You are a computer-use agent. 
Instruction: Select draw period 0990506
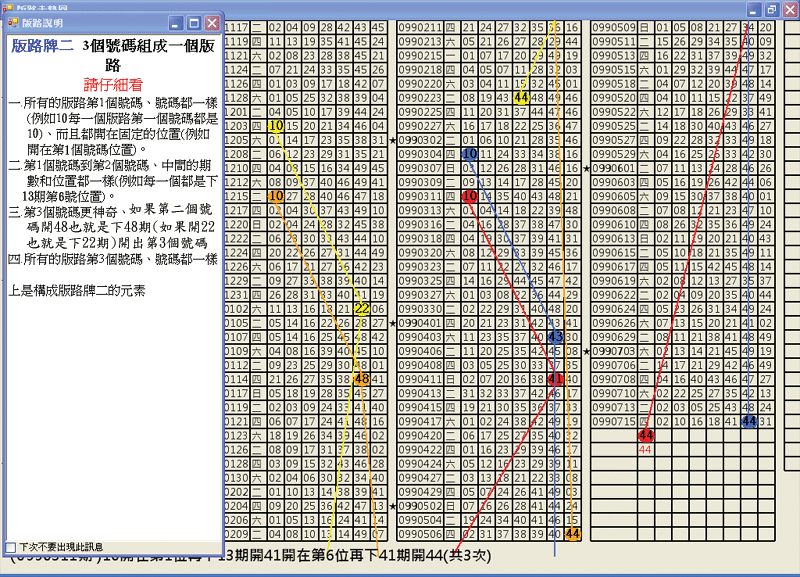pos(420,534)
